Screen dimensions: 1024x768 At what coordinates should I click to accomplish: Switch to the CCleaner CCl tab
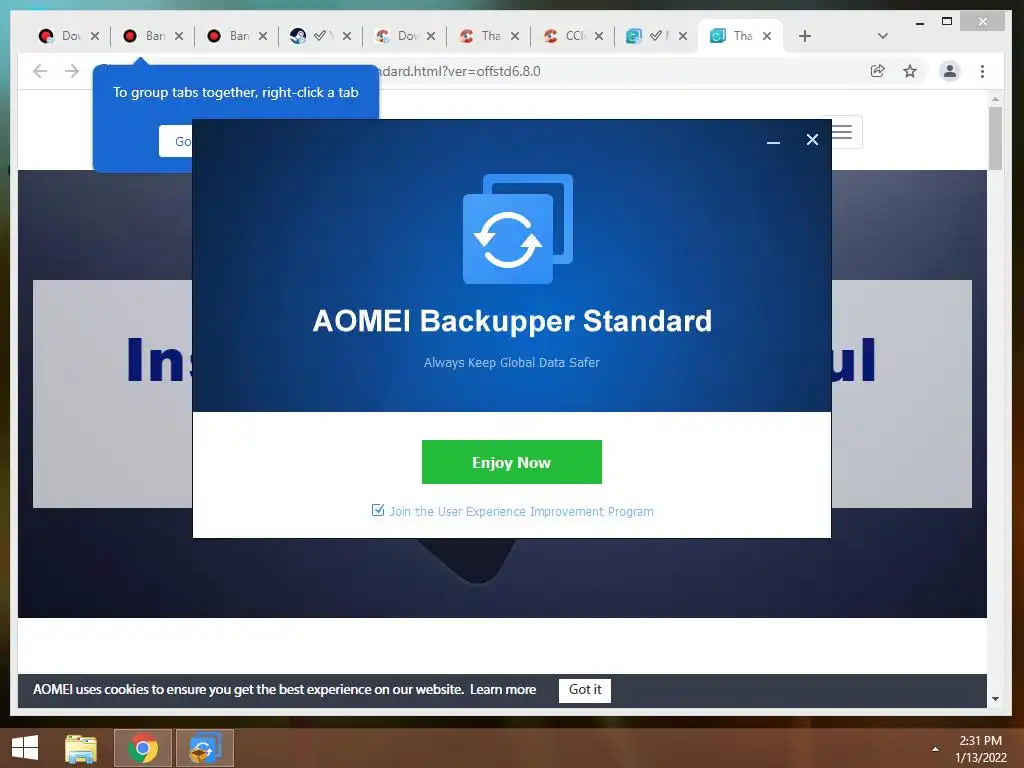tap(565, 36)
